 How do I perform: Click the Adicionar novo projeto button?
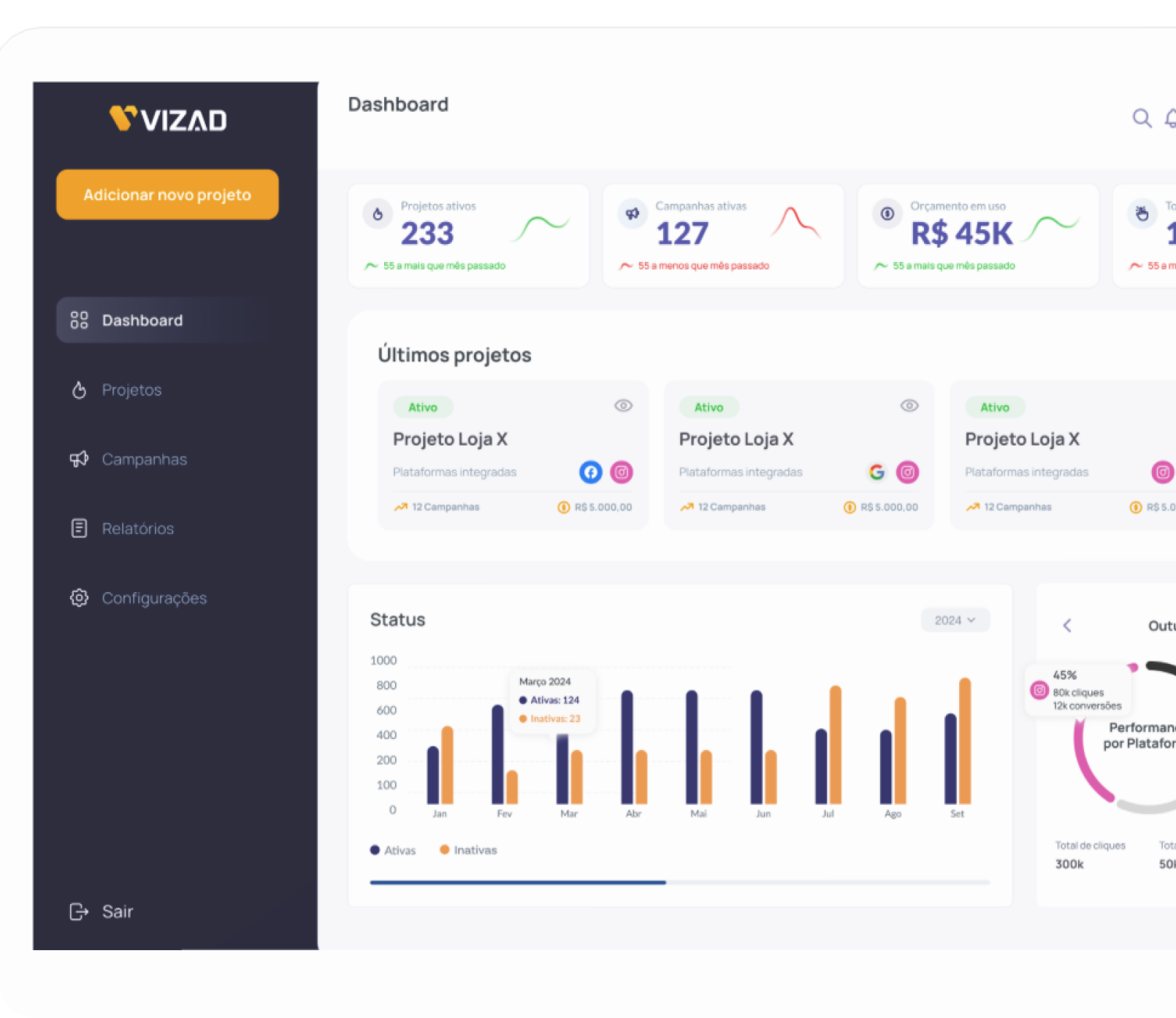point(167,194)
